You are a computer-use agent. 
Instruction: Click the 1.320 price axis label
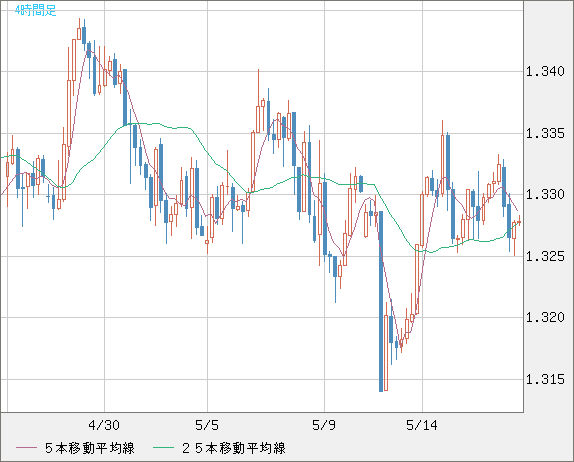(x=545, y=317)
